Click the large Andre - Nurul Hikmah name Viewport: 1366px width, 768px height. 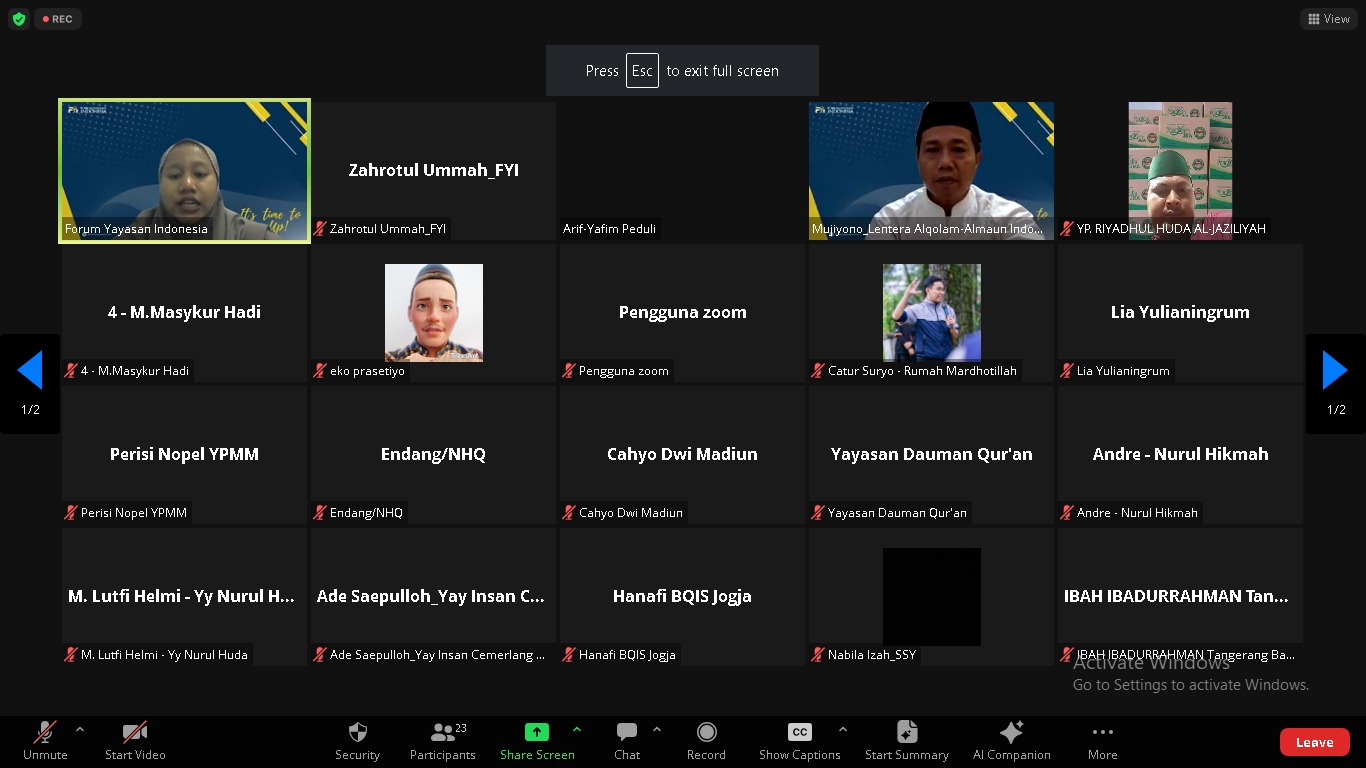(x=1180, y=454)
